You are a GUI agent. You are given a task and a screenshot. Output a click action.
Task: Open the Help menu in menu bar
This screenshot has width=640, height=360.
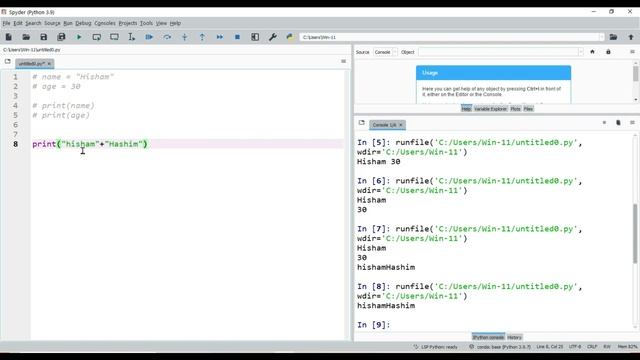(x=175, y=23)
